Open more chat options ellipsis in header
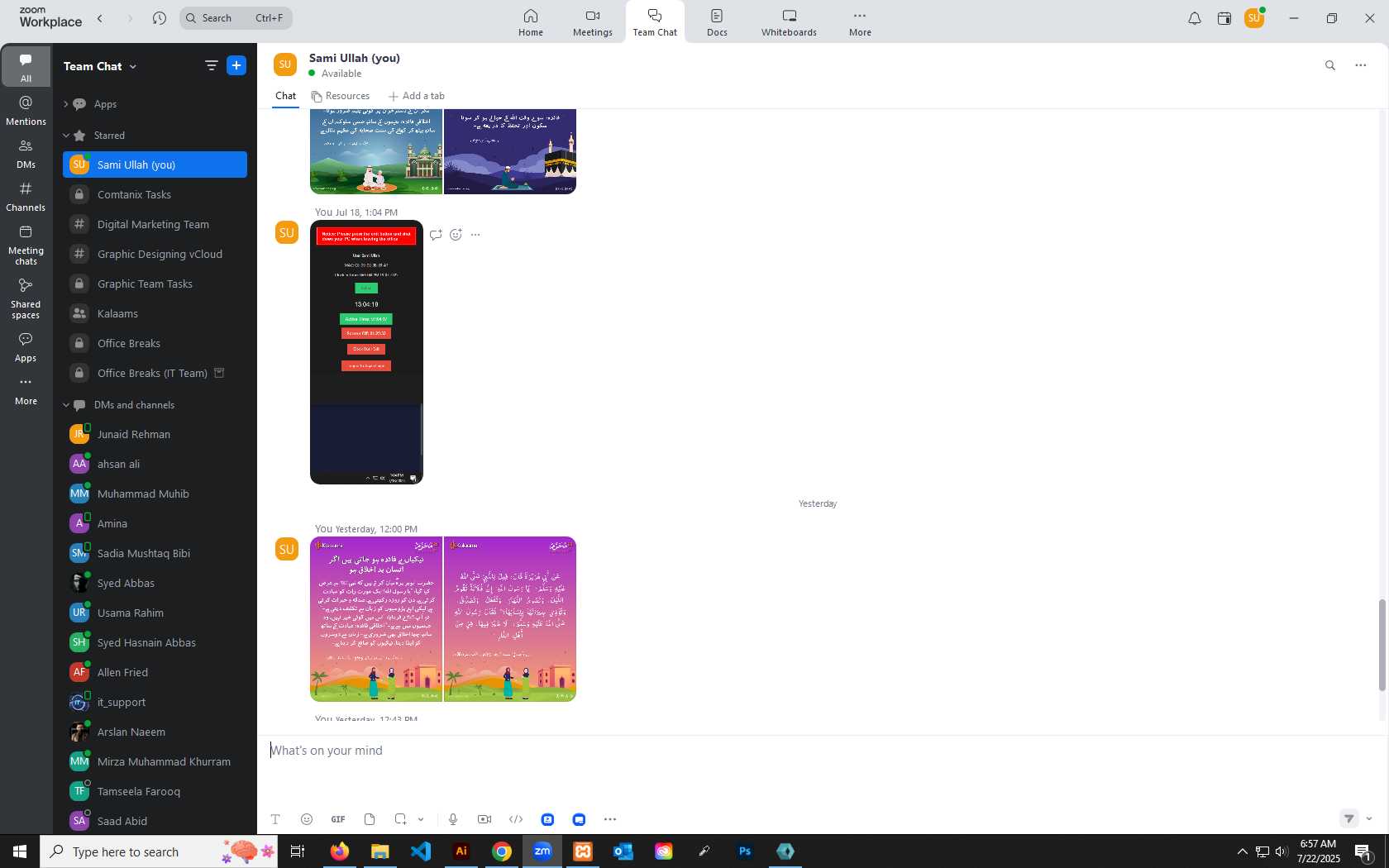 (x=1361, y=65)
